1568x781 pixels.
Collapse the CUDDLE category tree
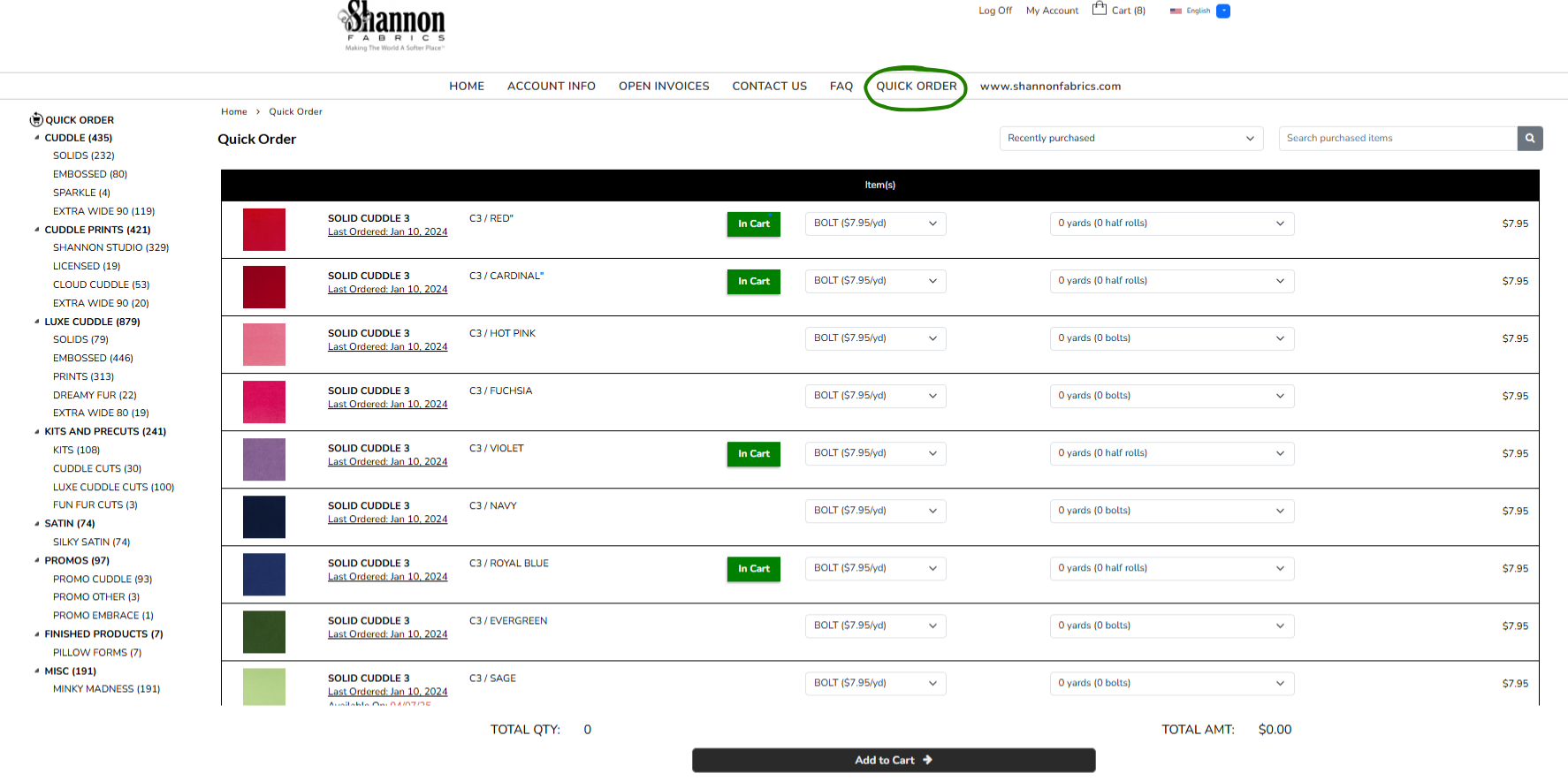tap(36, 138)
